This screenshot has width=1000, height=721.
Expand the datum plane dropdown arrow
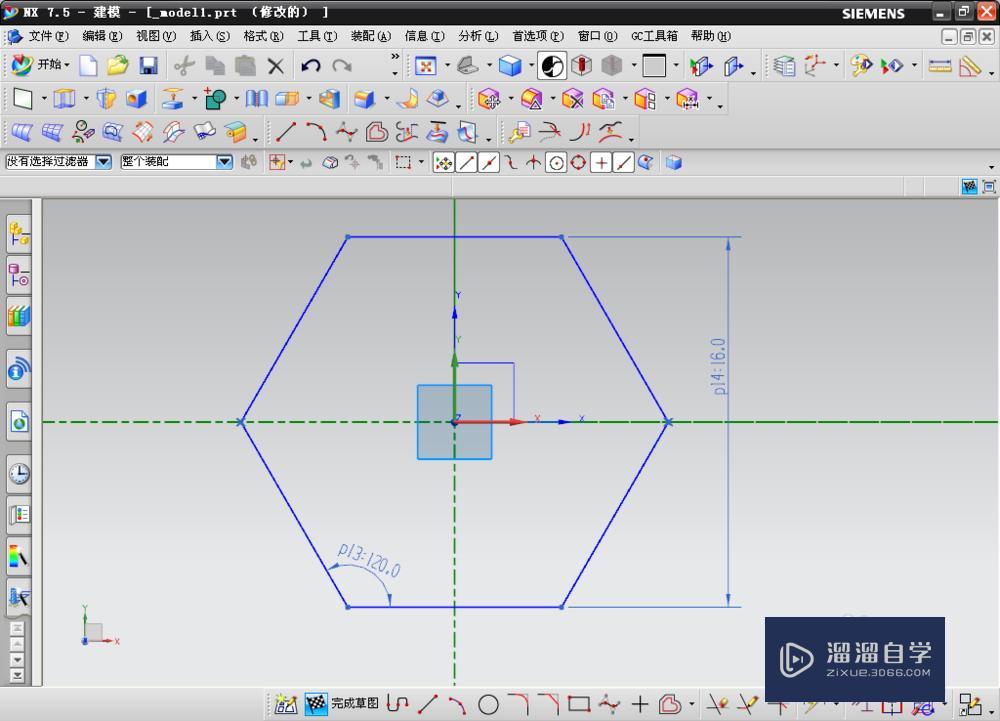[x=44, y=99]
